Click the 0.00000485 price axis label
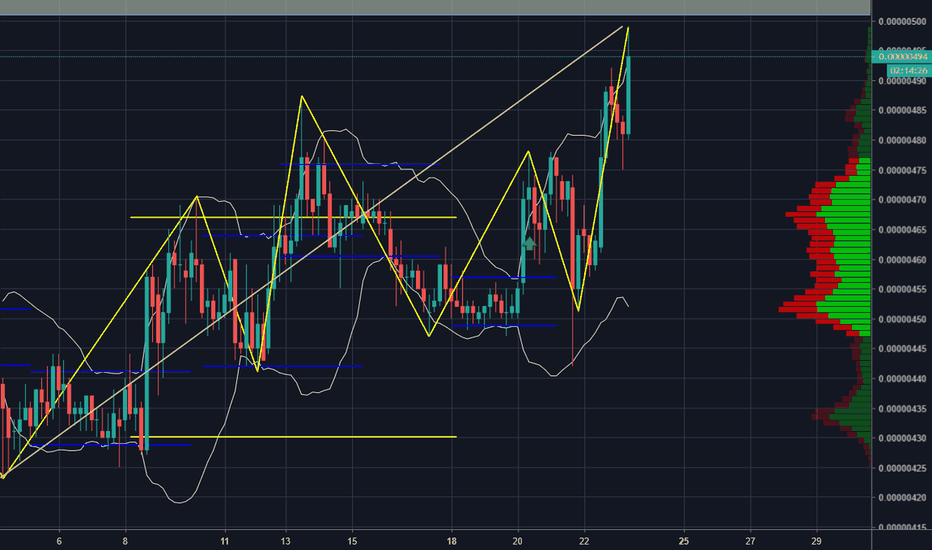932x550 pixels. [x=902, y=111]
